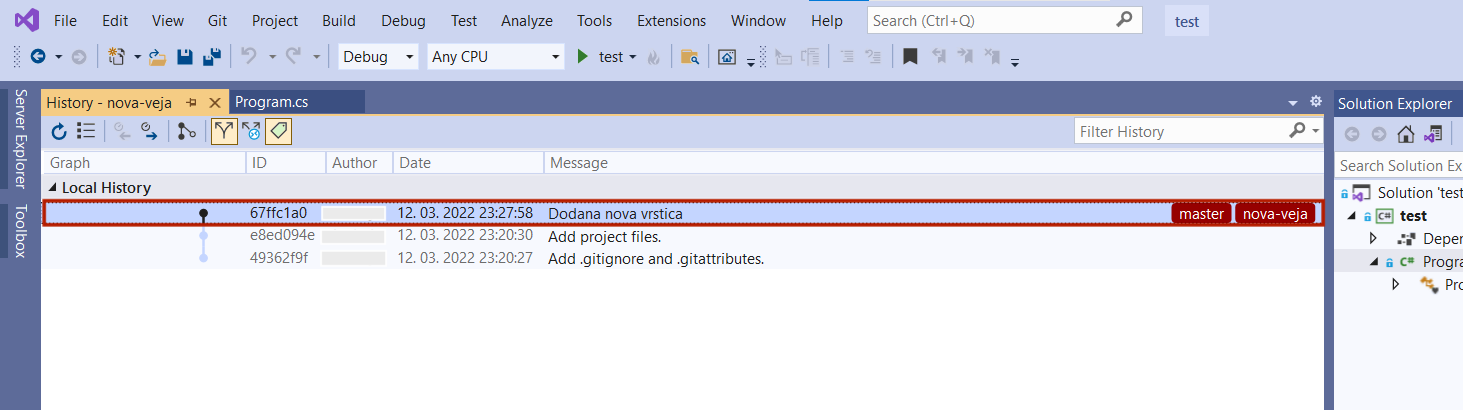This screenshot has height=410, width=1463.
Task: Click the nova-veja branch label
Action: pyautogui.click(x=1275, y=213)
